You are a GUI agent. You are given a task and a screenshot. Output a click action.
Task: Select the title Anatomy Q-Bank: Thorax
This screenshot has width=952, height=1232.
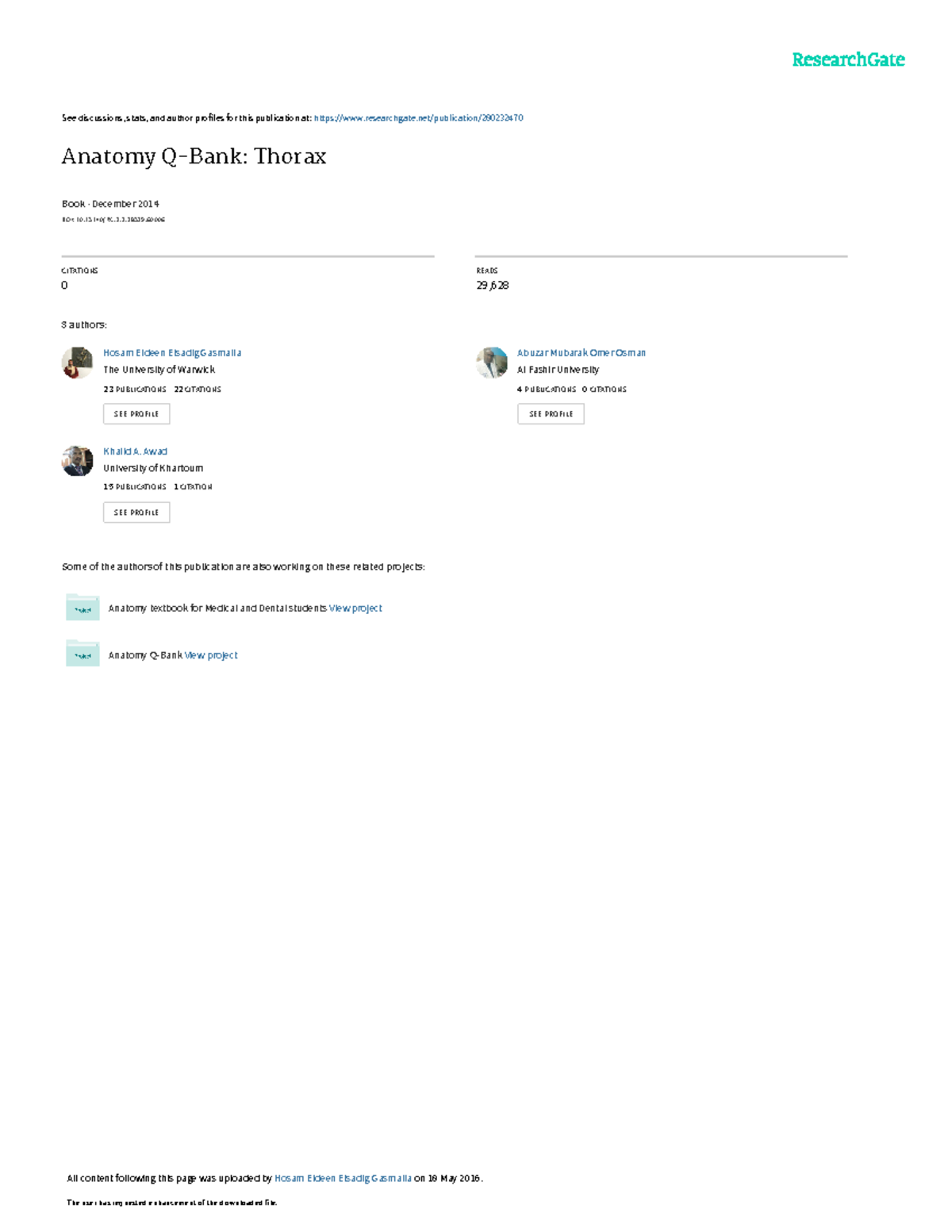pos(194,156)
